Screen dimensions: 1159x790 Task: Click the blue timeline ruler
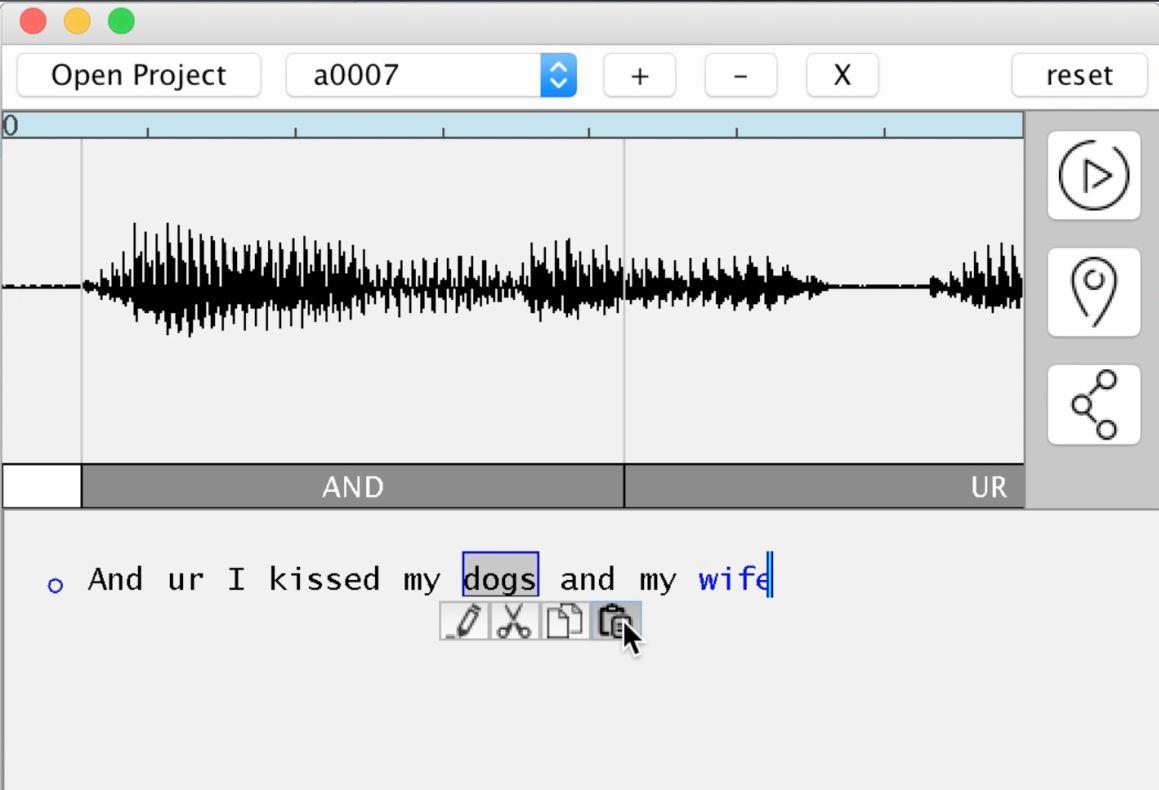(x=512, y=125)
